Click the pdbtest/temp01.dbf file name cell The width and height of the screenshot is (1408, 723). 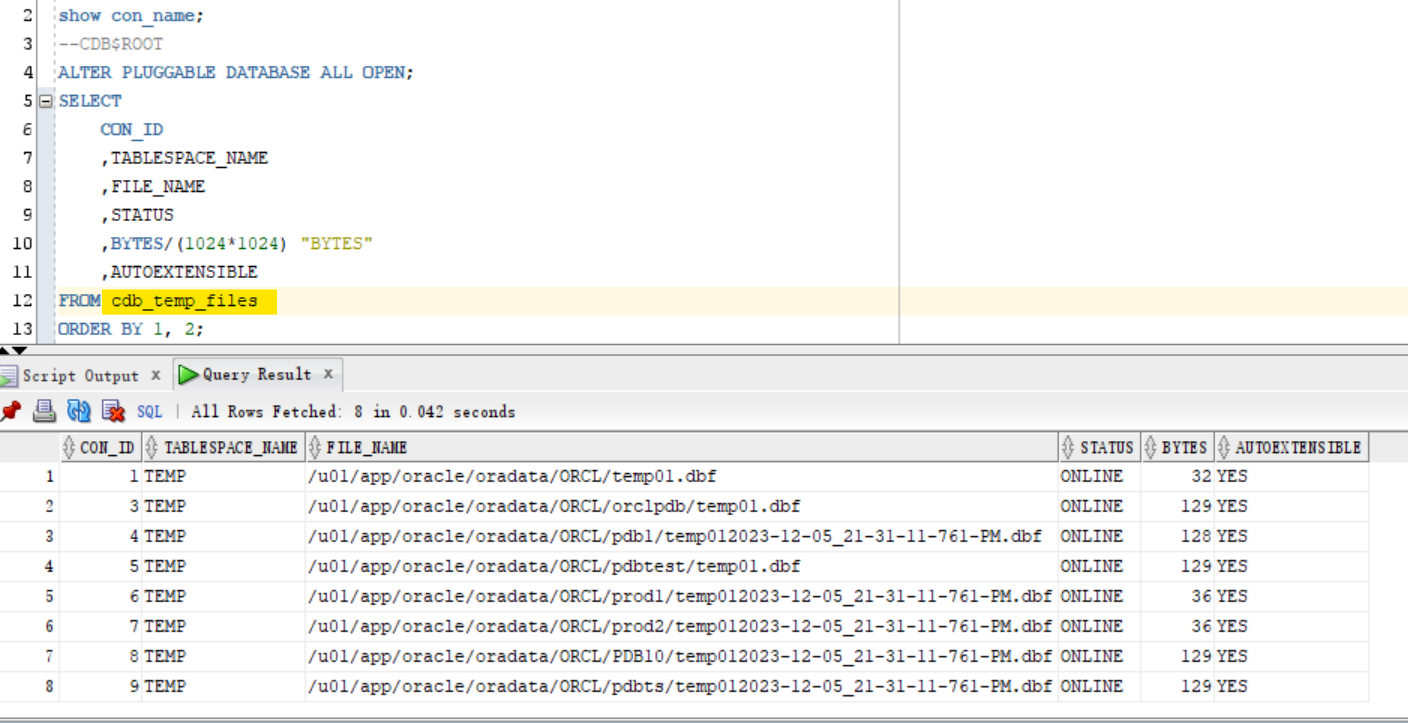coord(681,566)
